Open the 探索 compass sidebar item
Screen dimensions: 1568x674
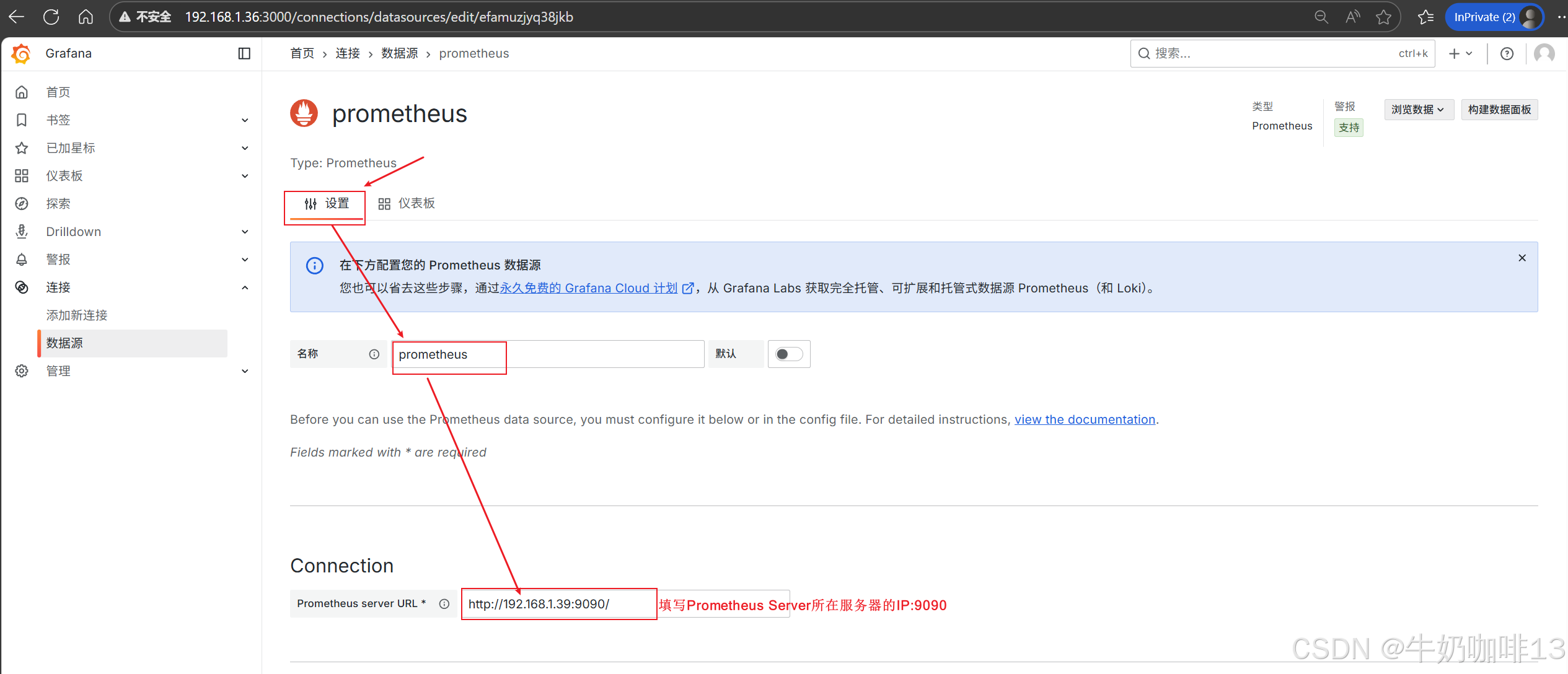click(x=58, y=204)
